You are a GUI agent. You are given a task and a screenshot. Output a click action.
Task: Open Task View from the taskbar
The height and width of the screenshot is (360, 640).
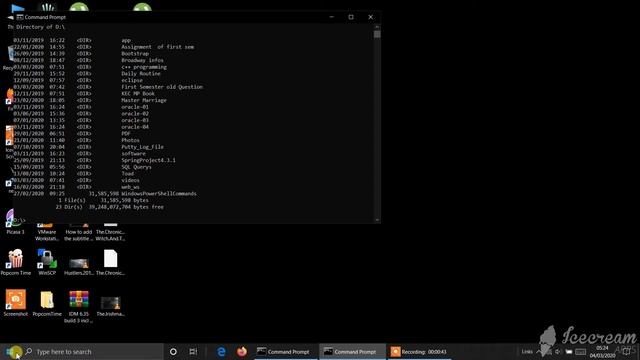pyautogui.click(x=193, y=351)
